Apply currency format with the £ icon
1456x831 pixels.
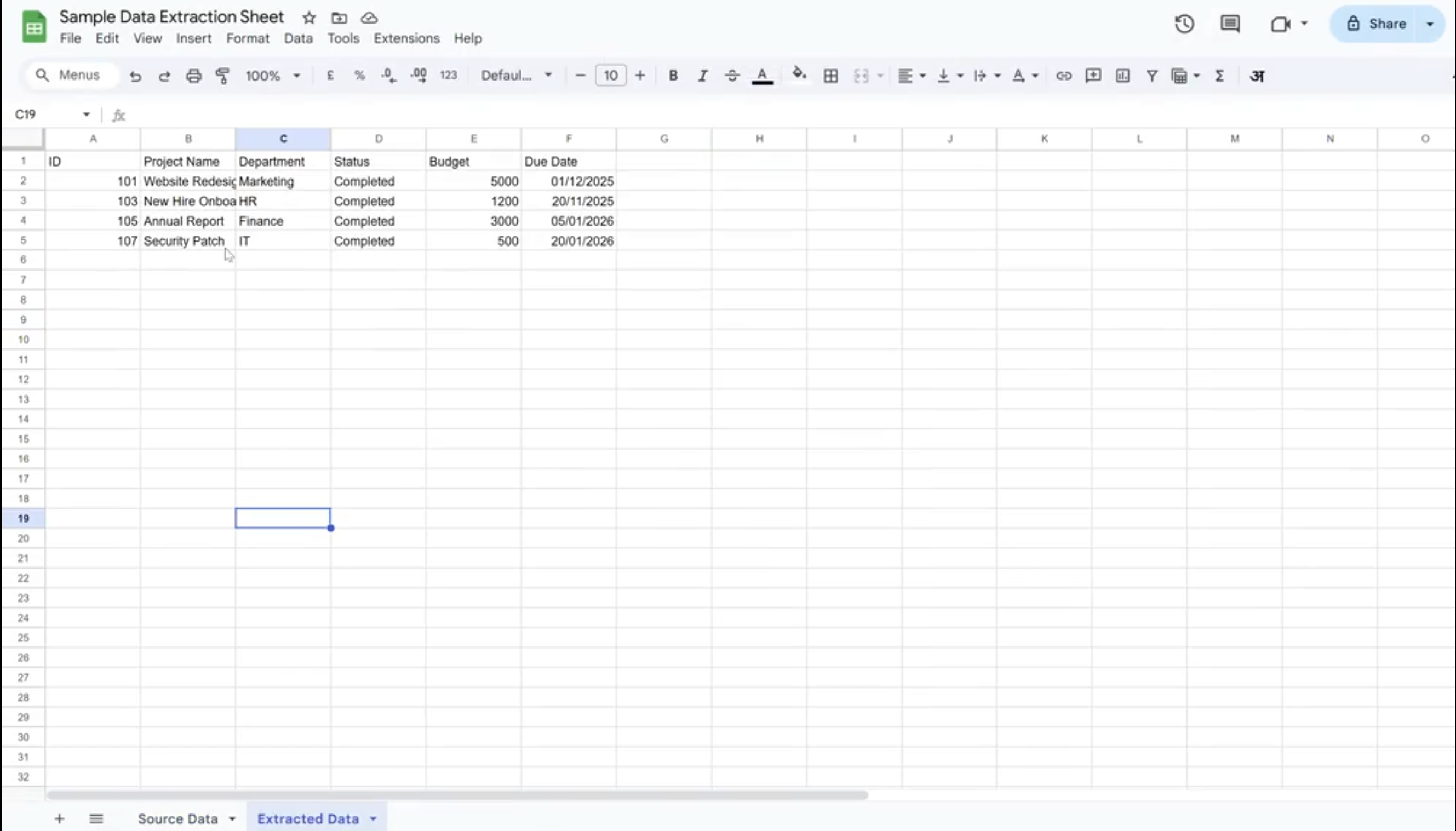point(330,76)
